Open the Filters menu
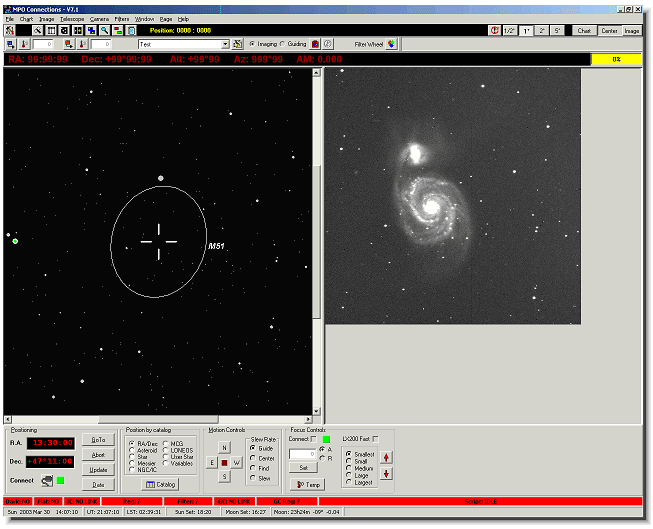 tap(122, 19)
